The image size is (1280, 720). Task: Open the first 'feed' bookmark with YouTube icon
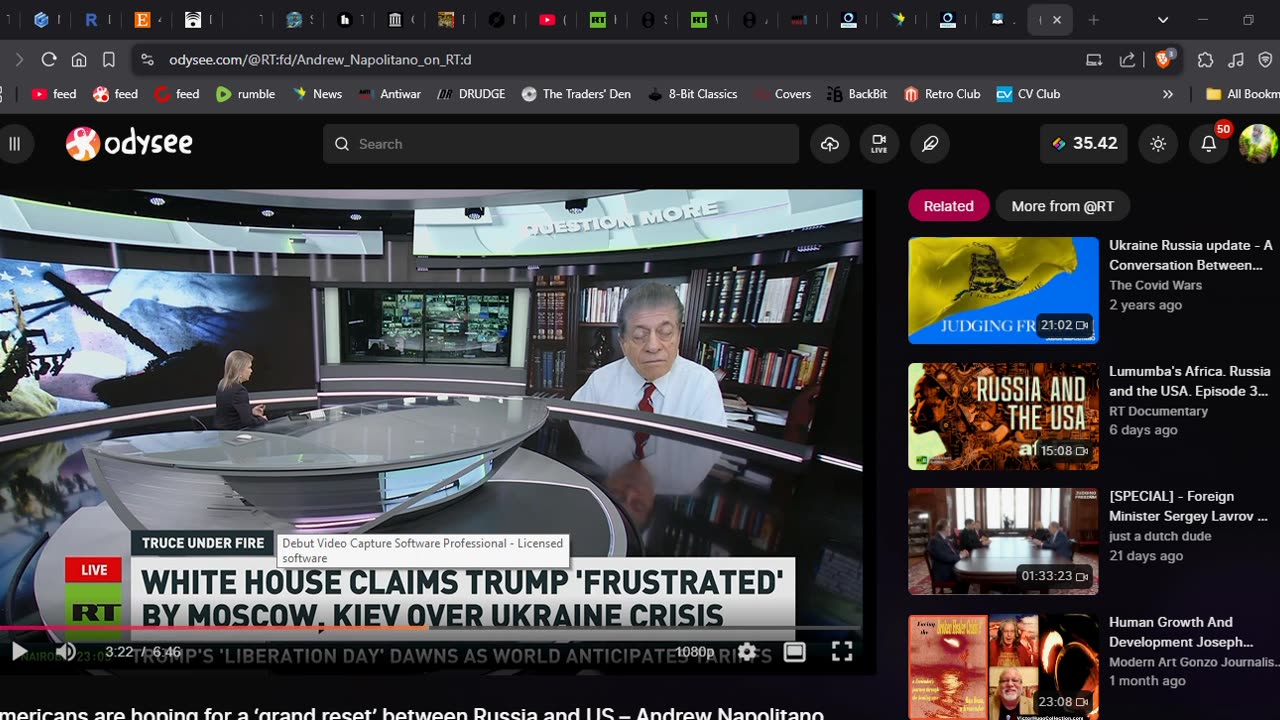tap(54, 94)
